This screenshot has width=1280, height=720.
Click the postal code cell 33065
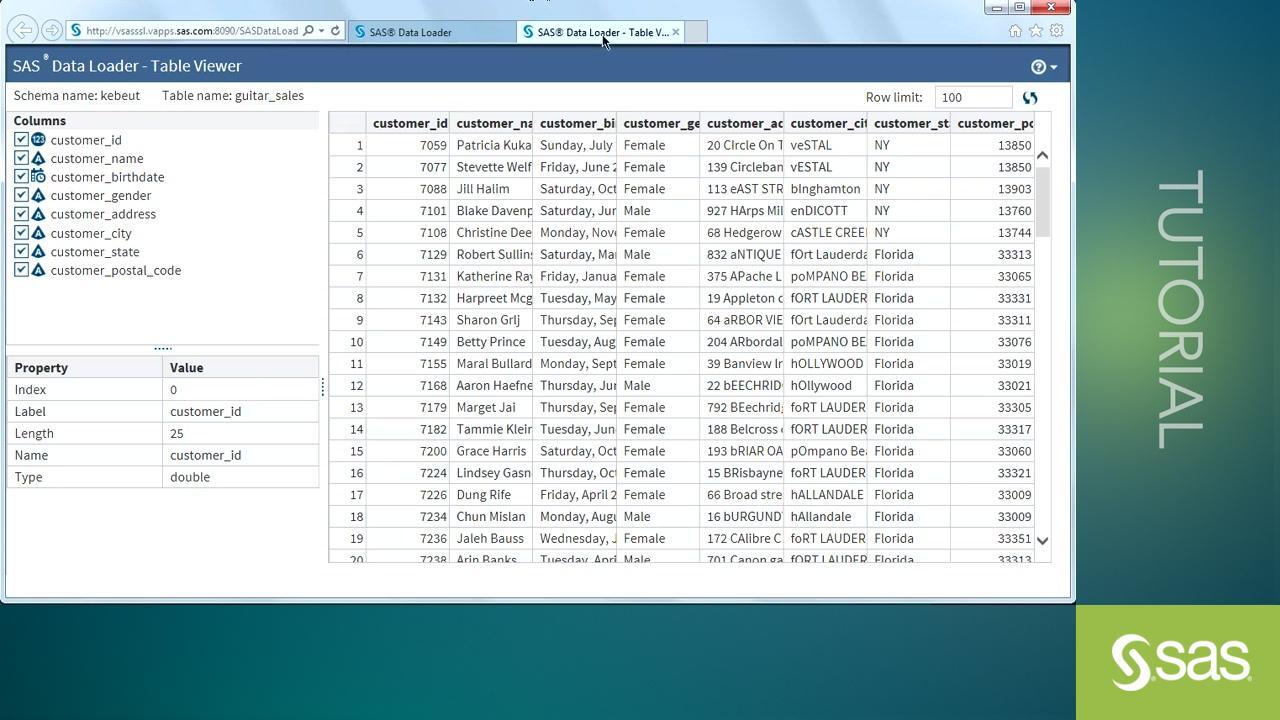pyautogui.click(x=993, y=277)
